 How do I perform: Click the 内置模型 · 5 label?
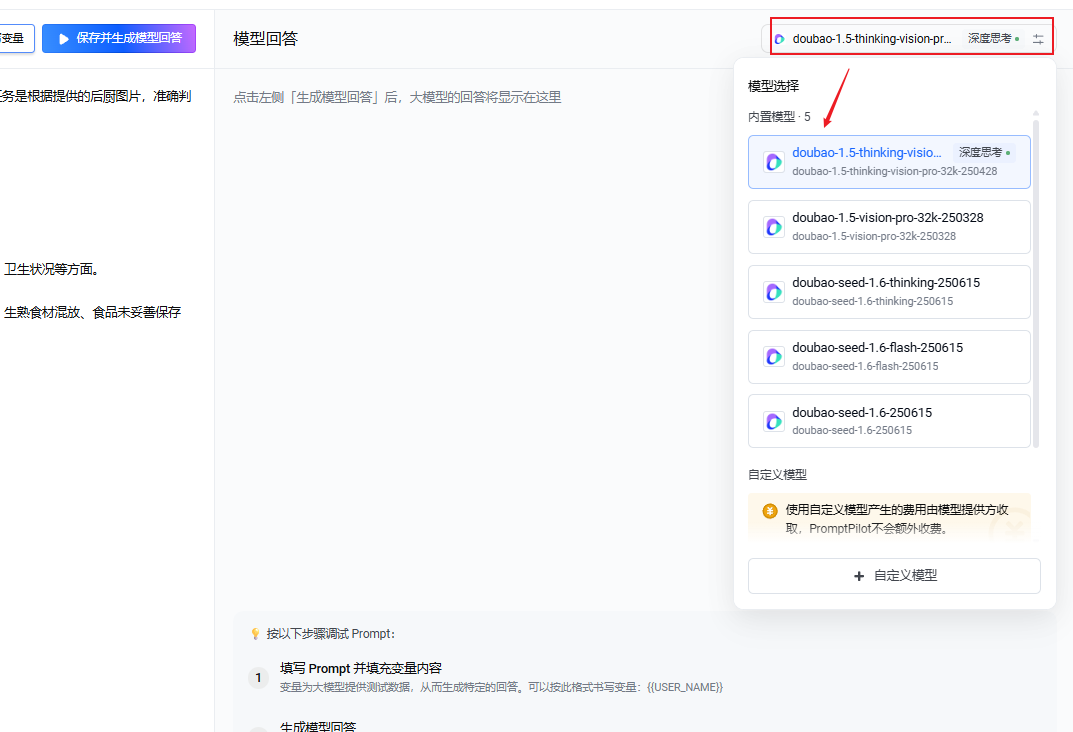click(x=779, y=117)
